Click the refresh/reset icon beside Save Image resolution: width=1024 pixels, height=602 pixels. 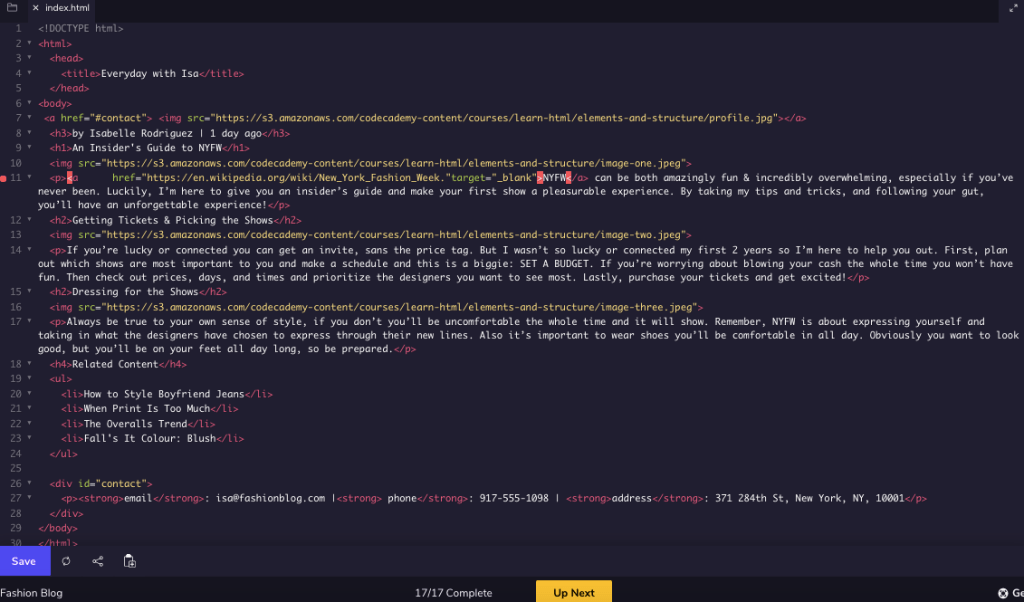[66, 562]
